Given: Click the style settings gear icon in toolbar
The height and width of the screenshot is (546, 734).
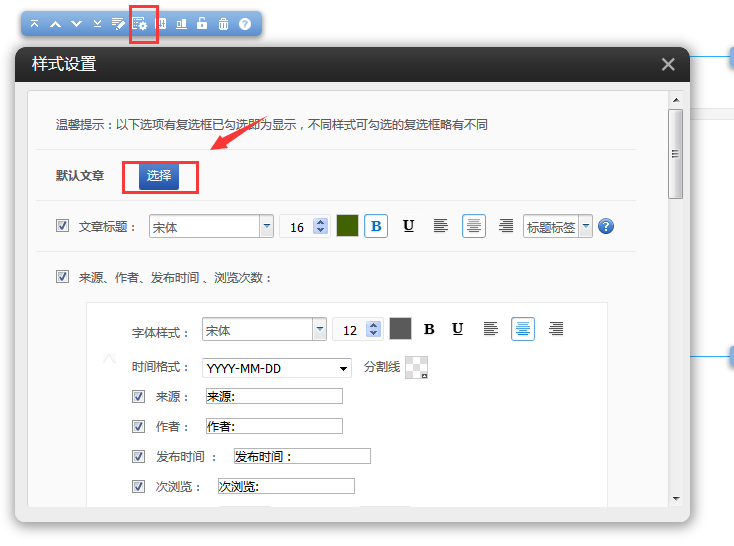Looking at the screenshot, I should tap(140, 23).
